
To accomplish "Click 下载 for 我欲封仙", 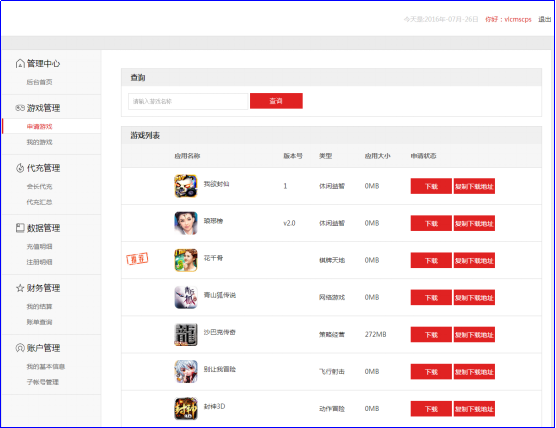I will coord(431,186).
